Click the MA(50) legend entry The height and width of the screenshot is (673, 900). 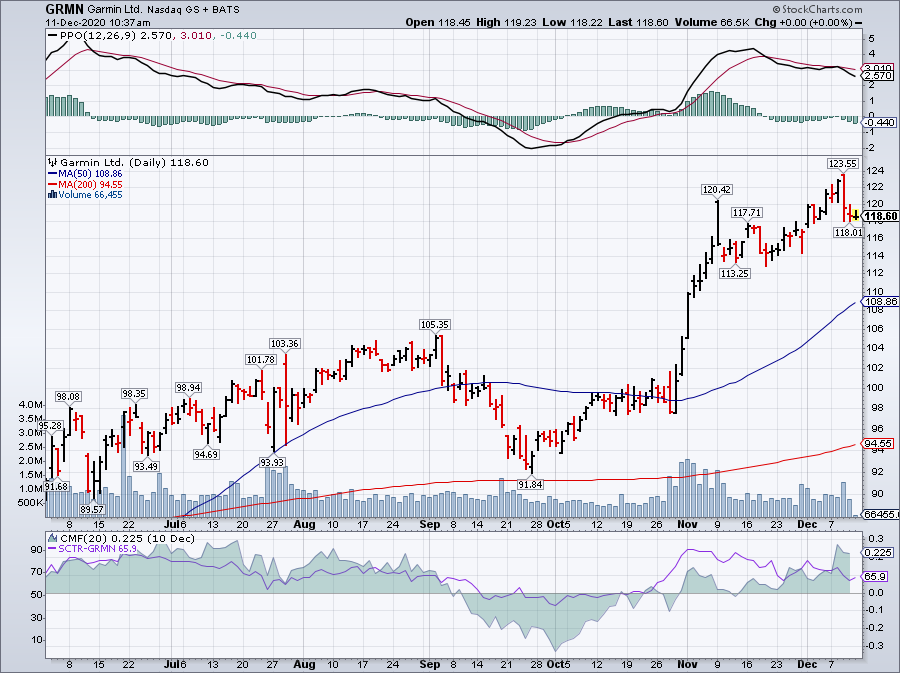click(84, 173)
